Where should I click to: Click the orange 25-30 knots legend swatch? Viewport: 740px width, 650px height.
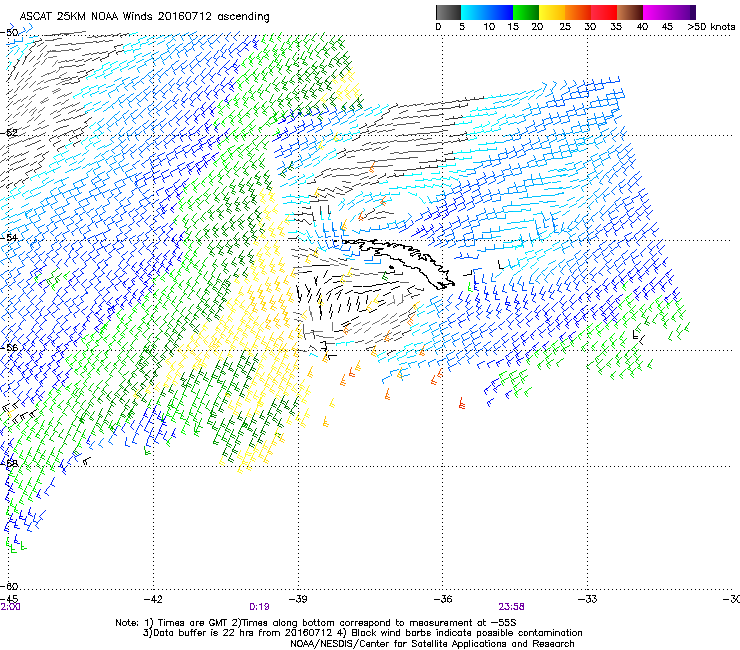578,12
